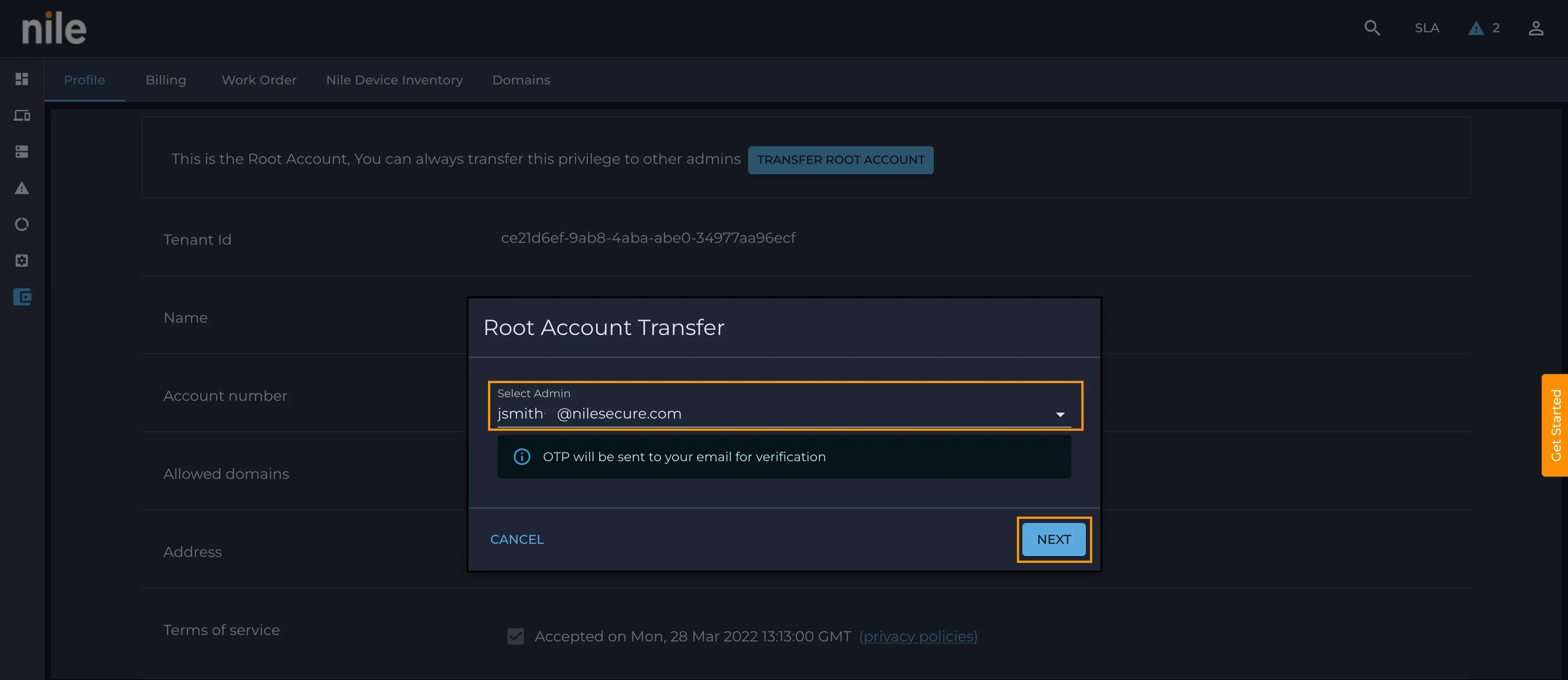Image resolution: width=1568 pixels, height=680 pixels.
Task: Open the search magnifier icon
Action: (1372, 28)
